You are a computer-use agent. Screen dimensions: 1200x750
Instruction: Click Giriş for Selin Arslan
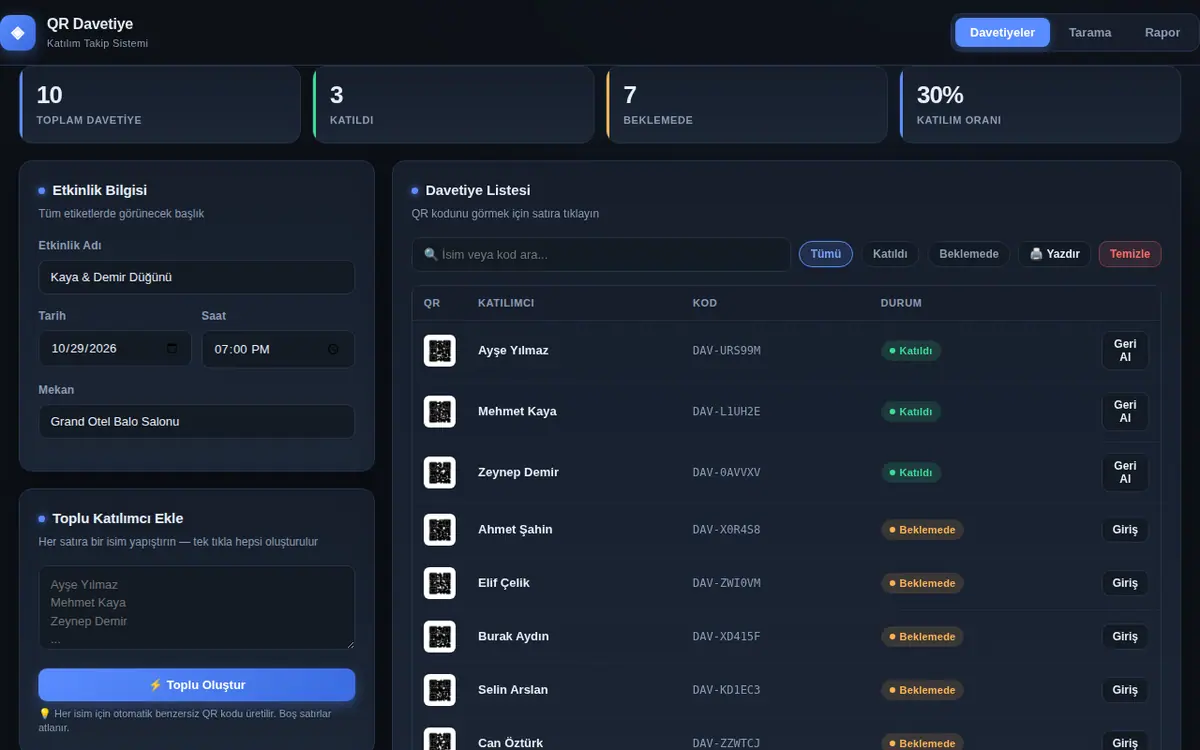tap(1125, 690)
